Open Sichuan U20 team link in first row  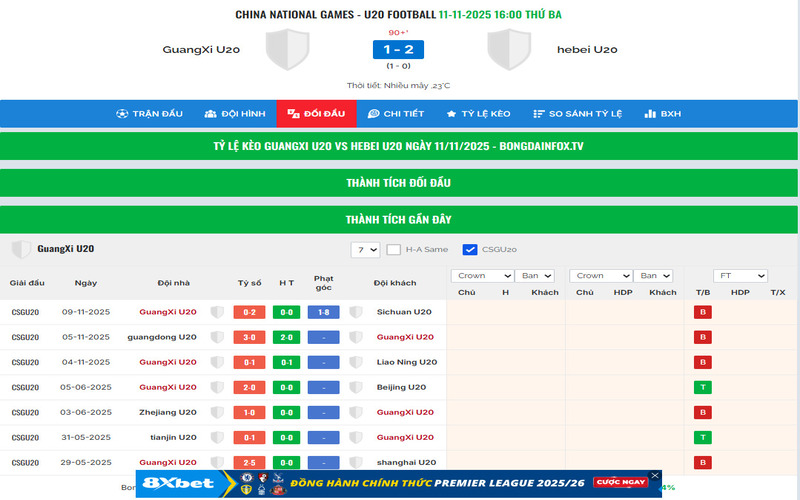404,312
